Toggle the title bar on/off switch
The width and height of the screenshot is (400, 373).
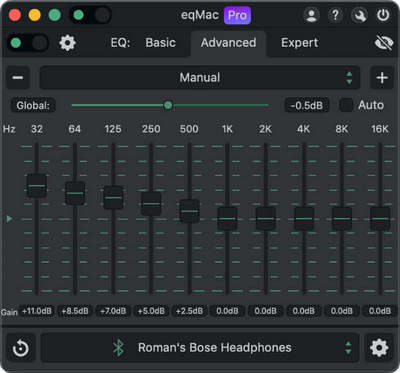90,15
